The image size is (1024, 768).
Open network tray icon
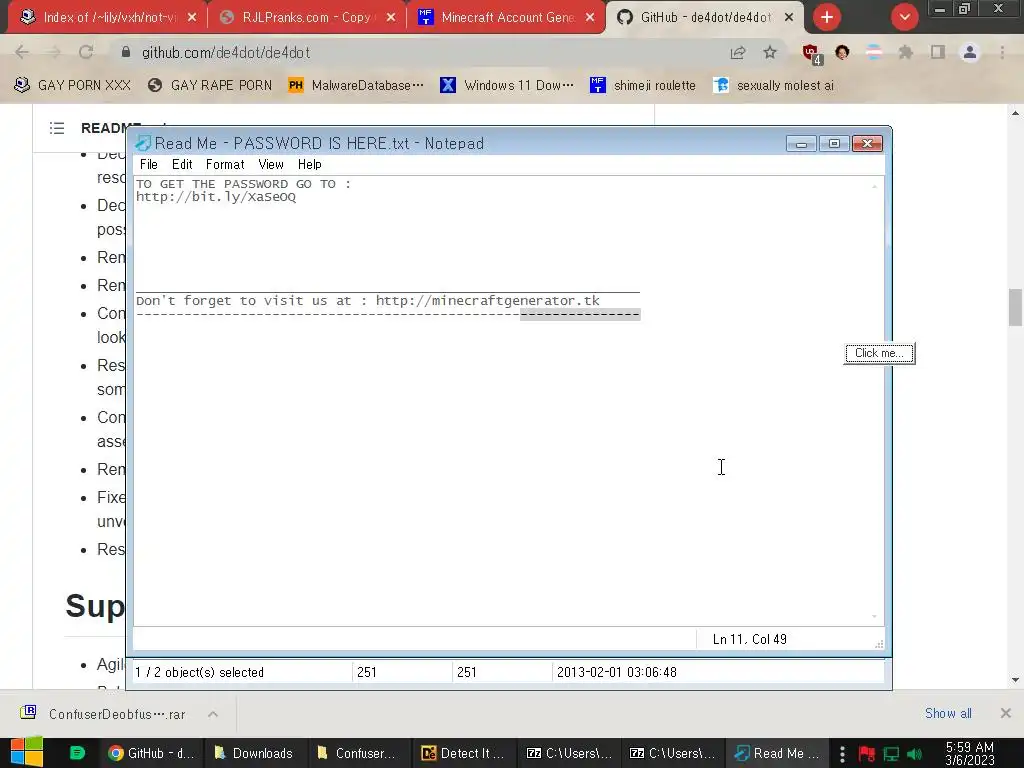pyautogui.click(x=891, y=754)
